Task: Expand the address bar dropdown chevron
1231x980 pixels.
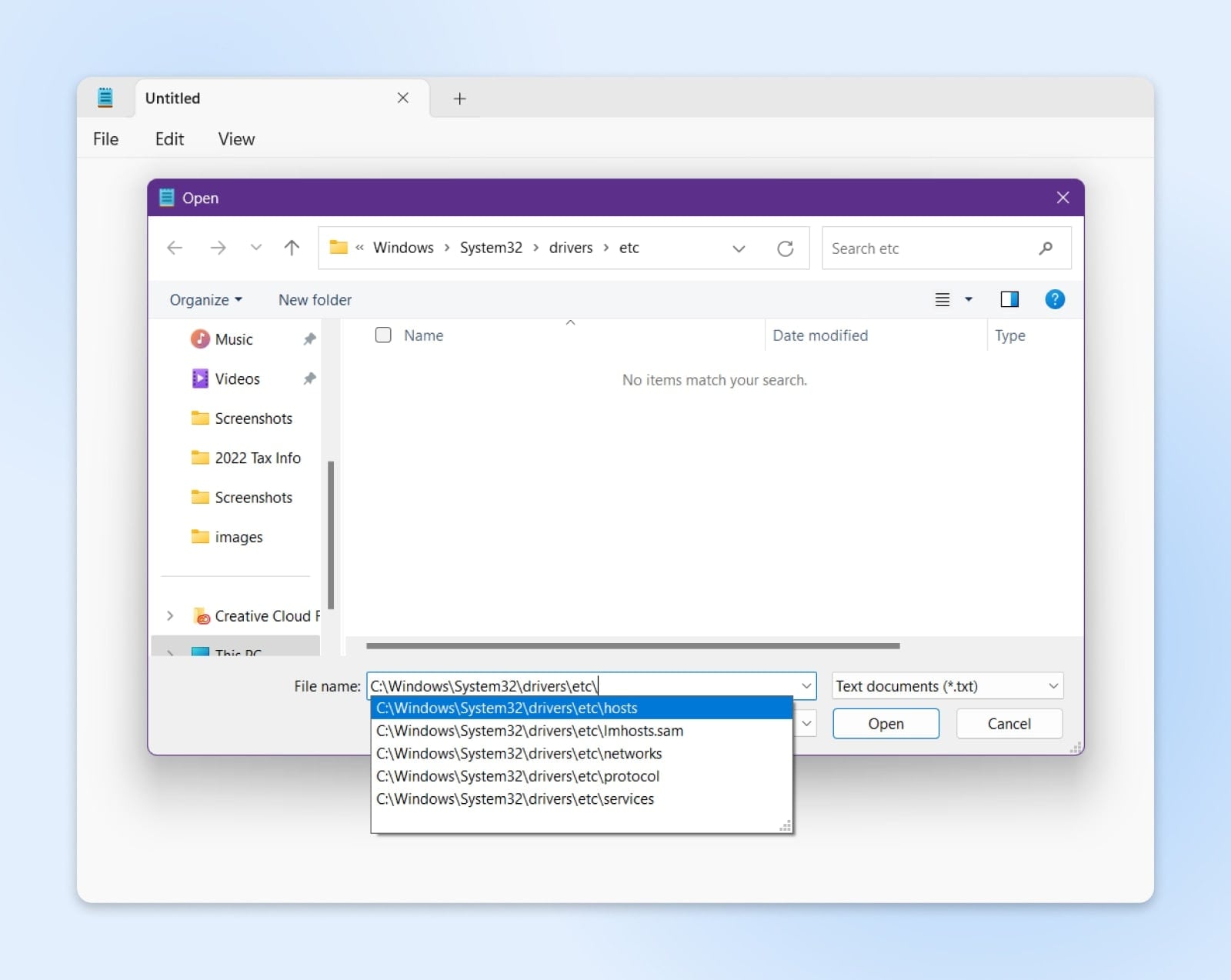Action: tap(739, 248)
